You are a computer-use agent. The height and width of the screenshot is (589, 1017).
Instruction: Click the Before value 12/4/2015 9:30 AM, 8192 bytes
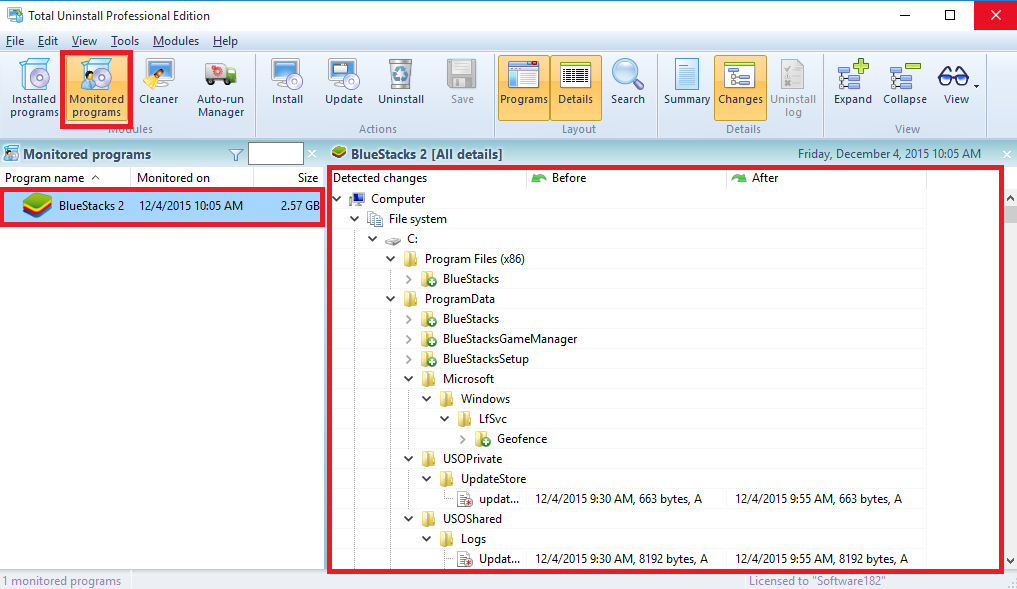click(x=621, y=559)
